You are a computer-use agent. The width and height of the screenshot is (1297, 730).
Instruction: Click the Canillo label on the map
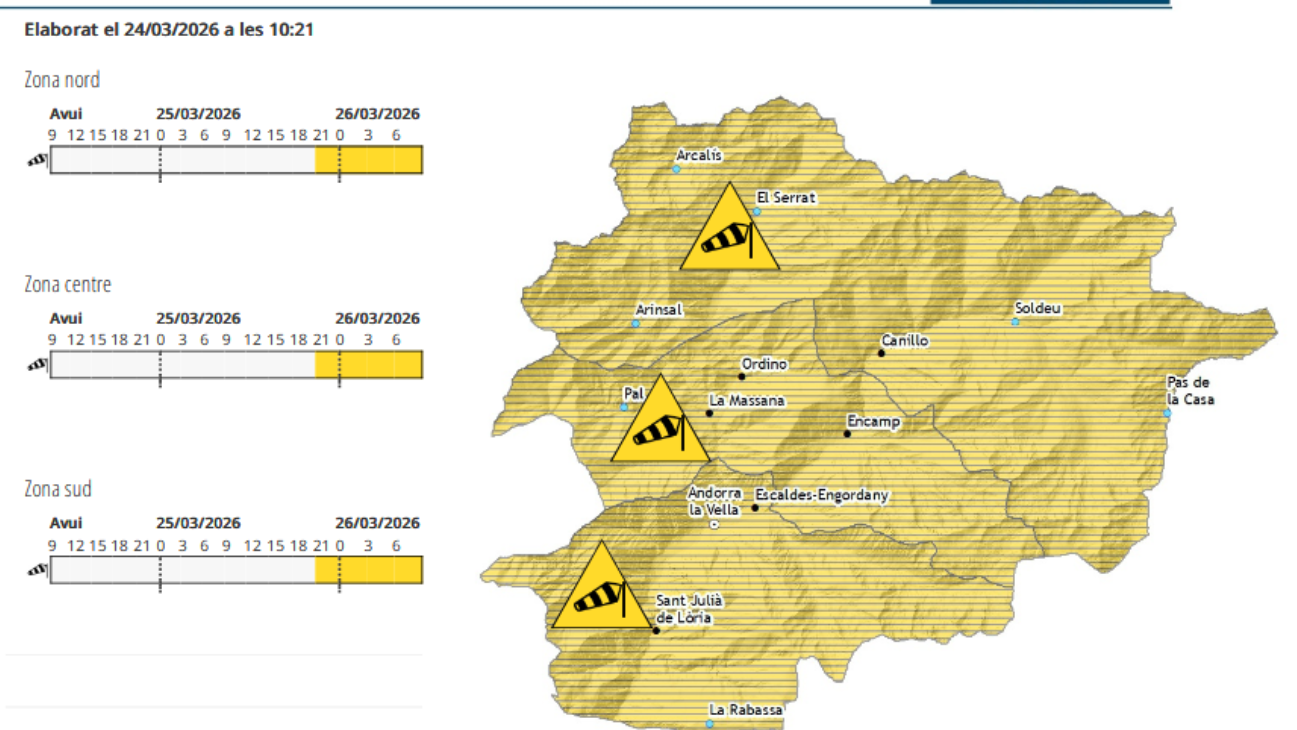904,341
